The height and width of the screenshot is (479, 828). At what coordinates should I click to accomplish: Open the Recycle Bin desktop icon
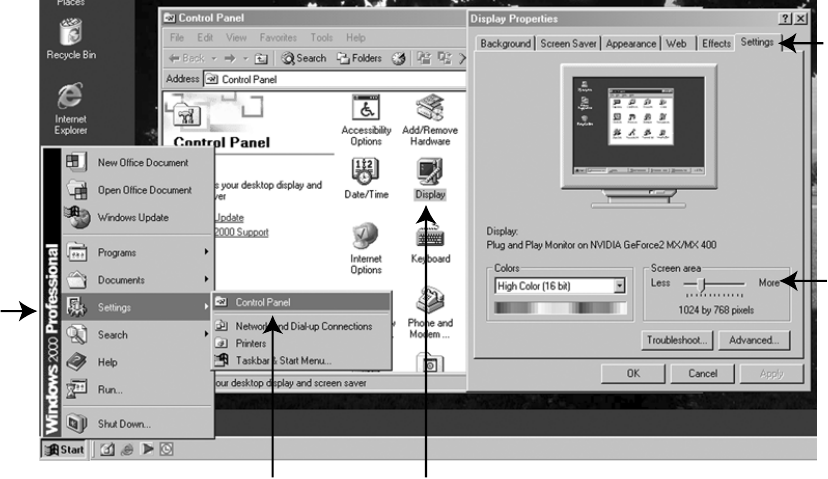71,39
